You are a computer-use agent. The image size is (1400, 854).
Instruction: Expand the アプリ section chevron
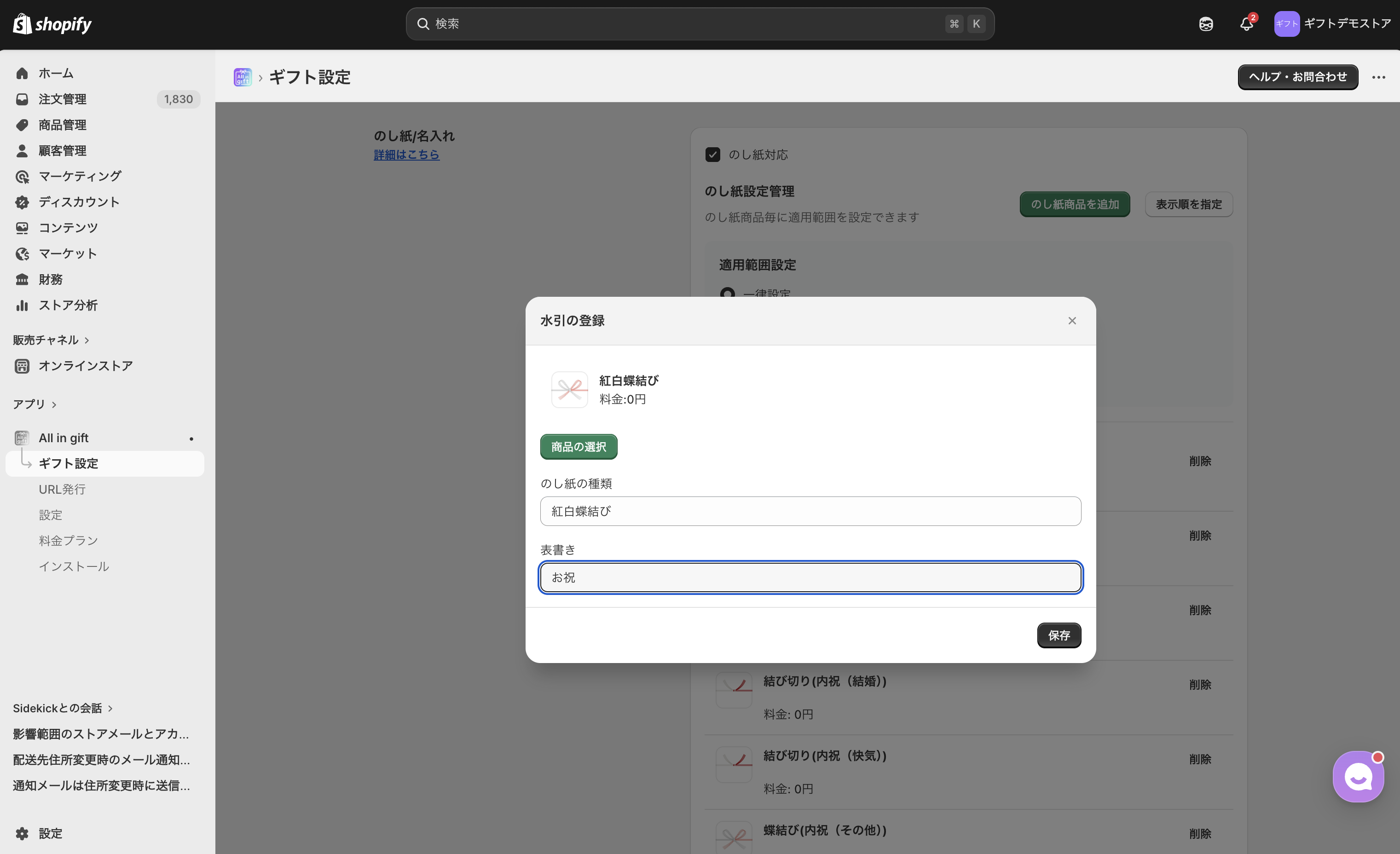[55, 404]
